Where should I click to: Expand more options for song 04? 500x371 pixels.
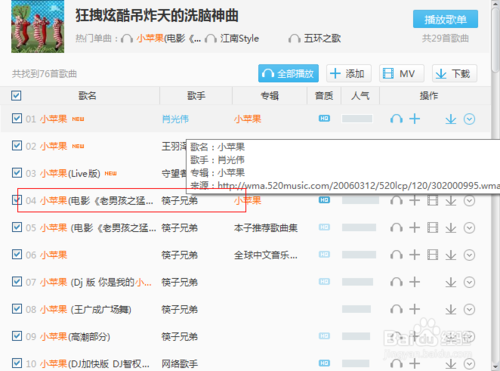tap(469, 201)
